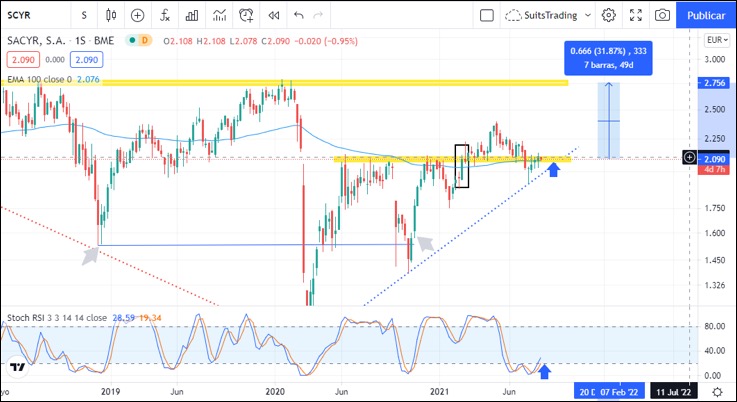Add a symbol to compare with plus icon

(x=137, y=15)
